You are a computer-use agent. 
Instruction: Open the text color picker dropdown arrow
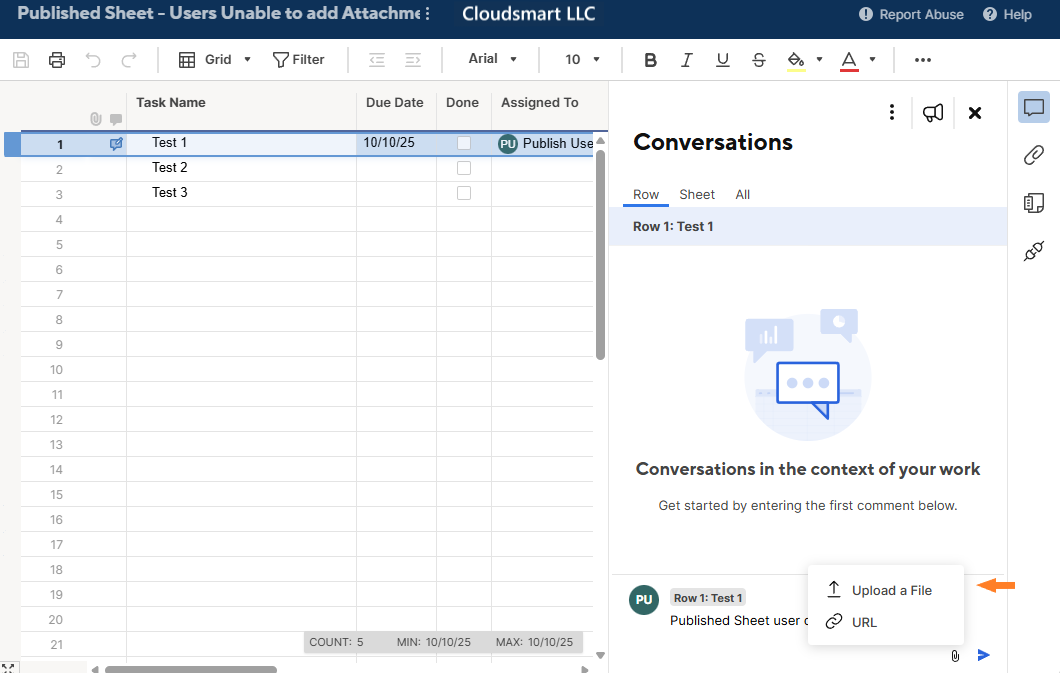(x=872, y=60)
